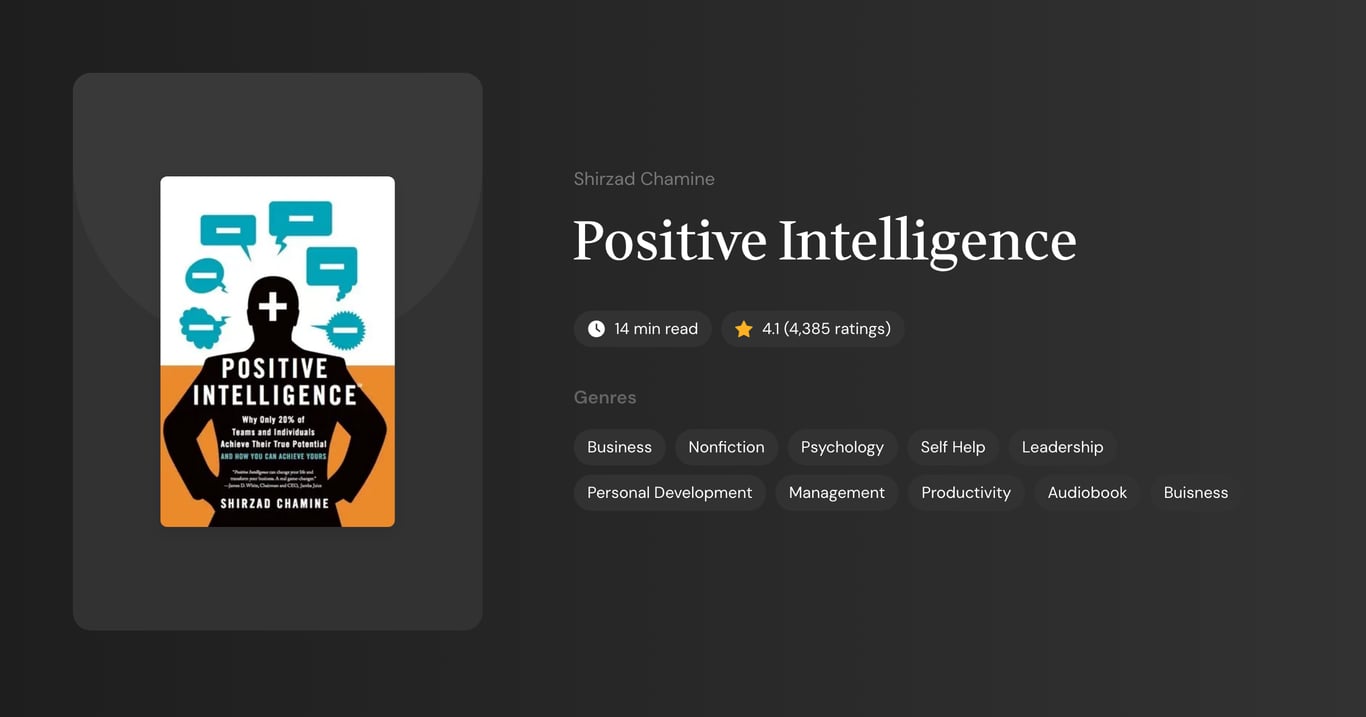Viewport: 1366px width, 717px height.
Task: Select the Nonfiction genre tag
Action: point(726,447)
